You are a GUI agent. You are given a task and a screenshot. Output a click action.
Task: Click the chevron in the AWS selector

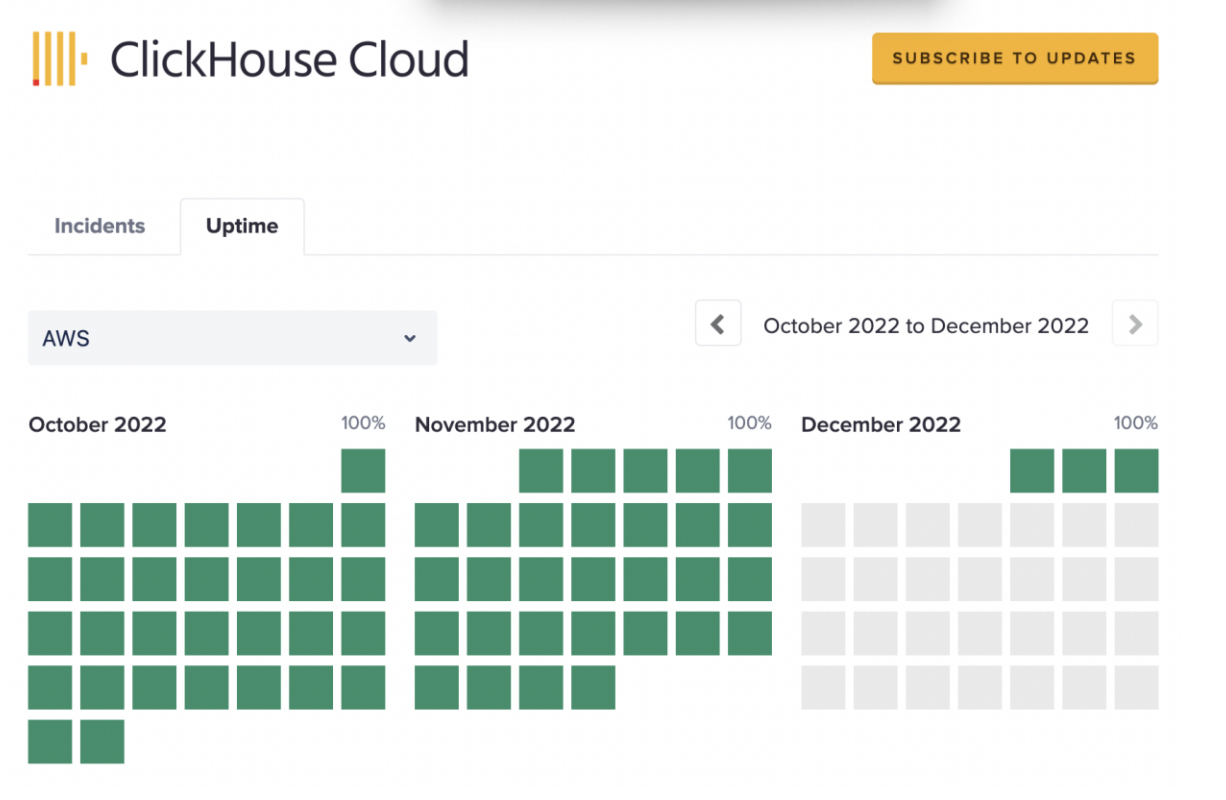tap(410, 338)
